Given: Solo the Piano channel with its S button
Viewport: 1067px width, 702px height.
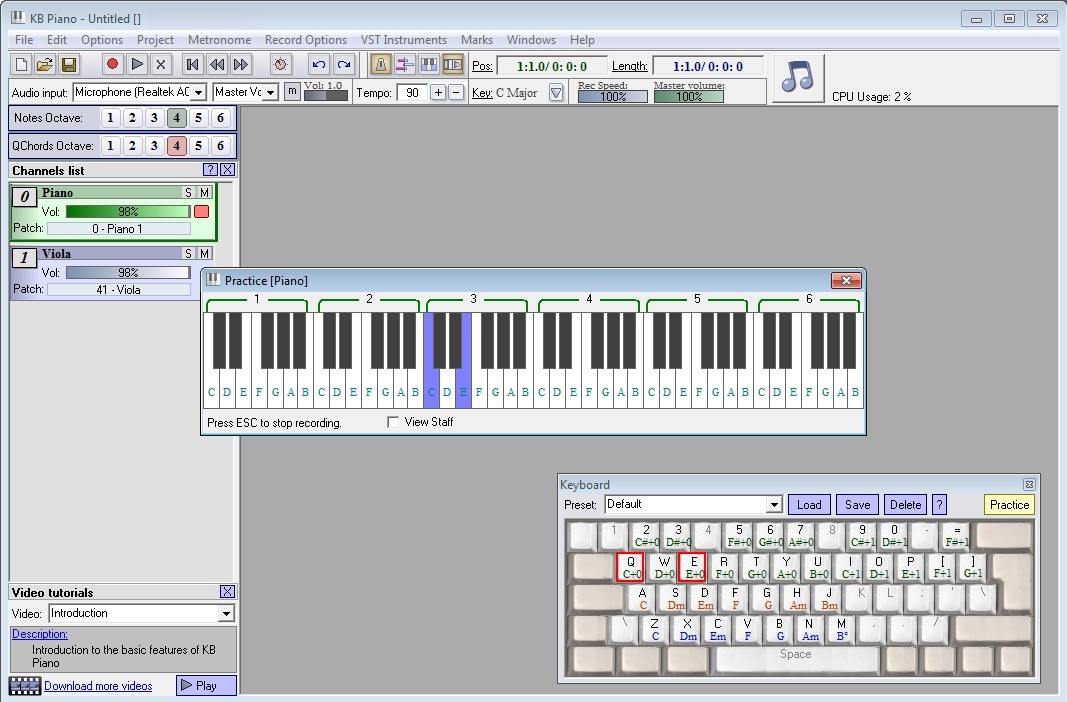Looking at the screenshot, I should pyautogui.click(x=188, y=192).
